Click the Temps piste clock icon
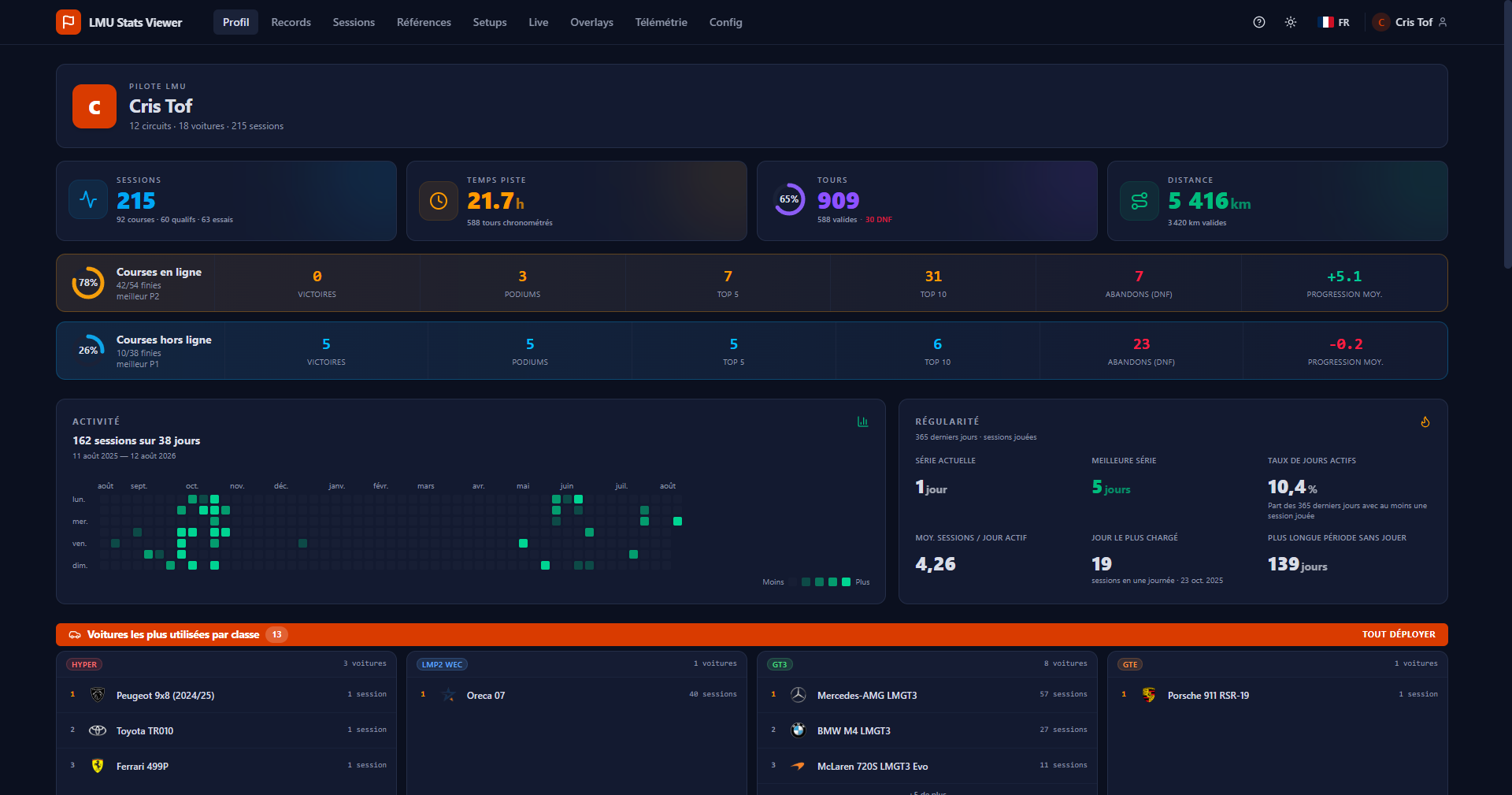This screenshot has height=795, width=1512. pyautogui.click(x=439, y=201)
